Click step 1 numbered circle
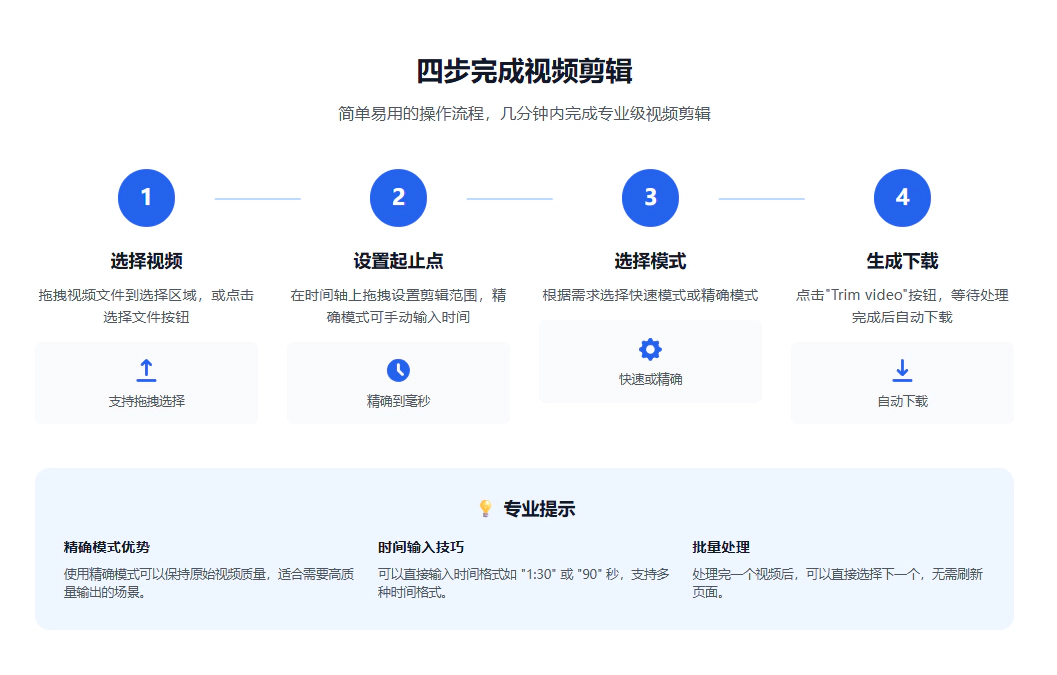 tap(146, 198)
